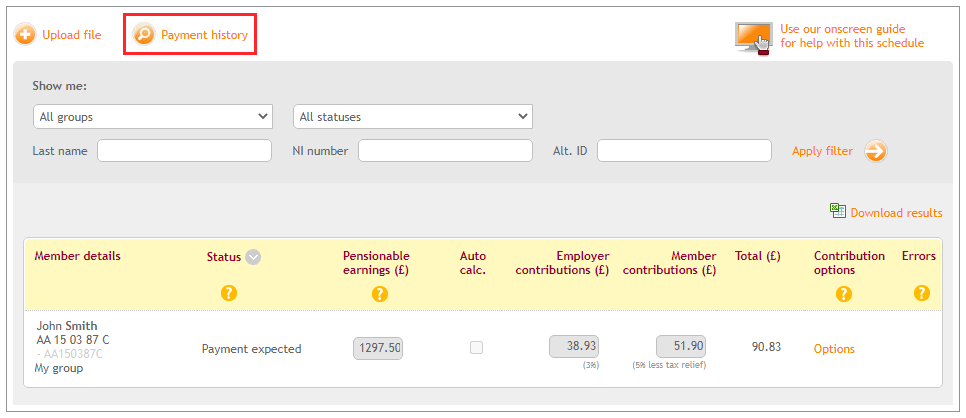Viewport: 966px width, 418px height.
Task: Open the All statuses dropdown
Action: (412, 117)
